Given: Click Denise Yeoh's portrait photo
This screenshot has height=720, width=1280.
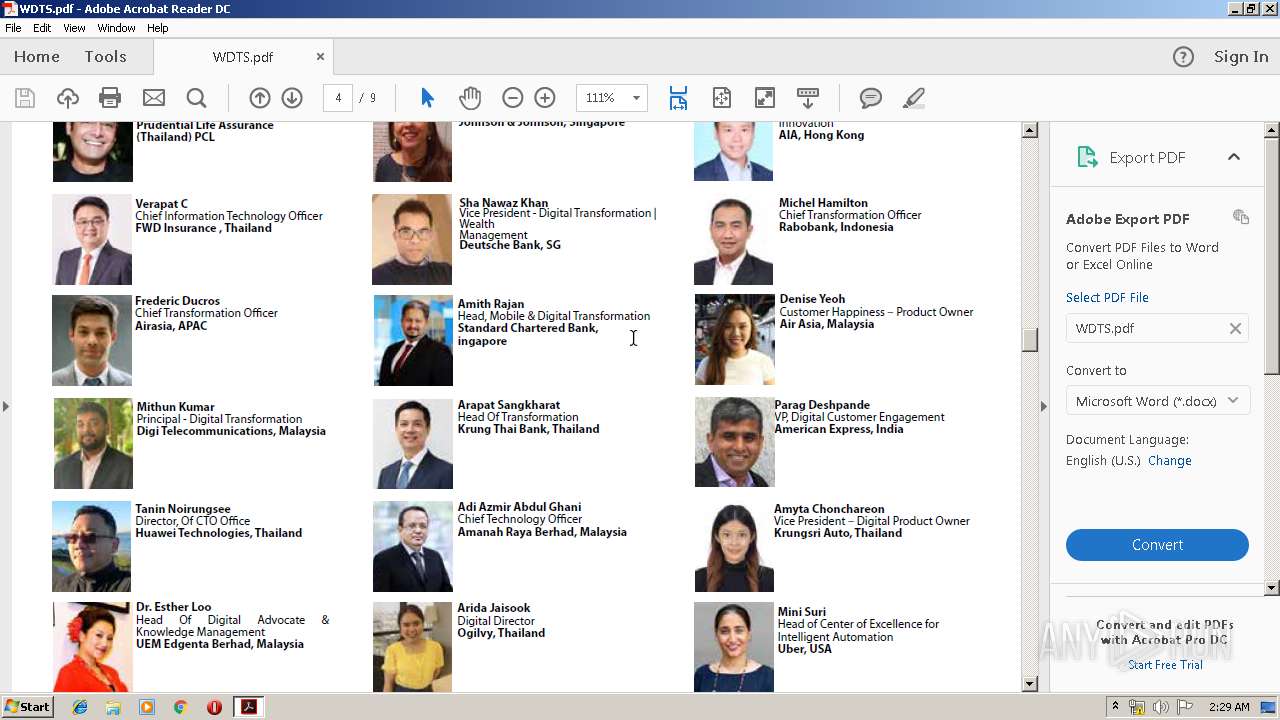Looking at the screenshot, I should pos(735,340).
